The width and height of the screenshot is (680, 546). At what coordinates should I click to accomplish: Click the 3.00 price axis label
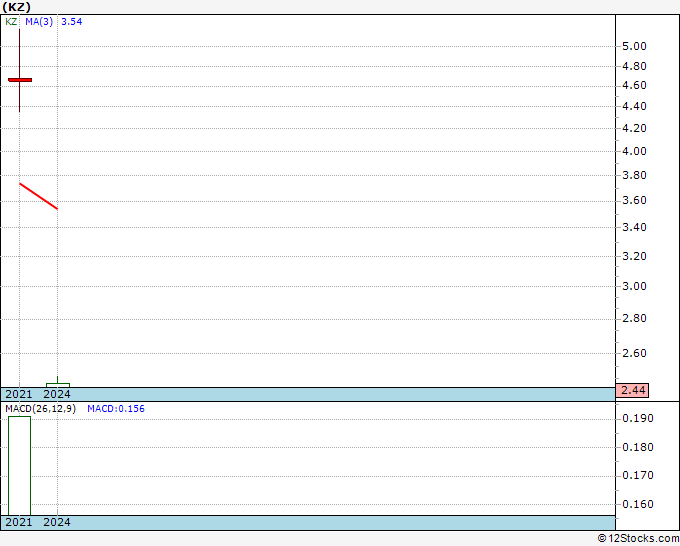(634, 286)
